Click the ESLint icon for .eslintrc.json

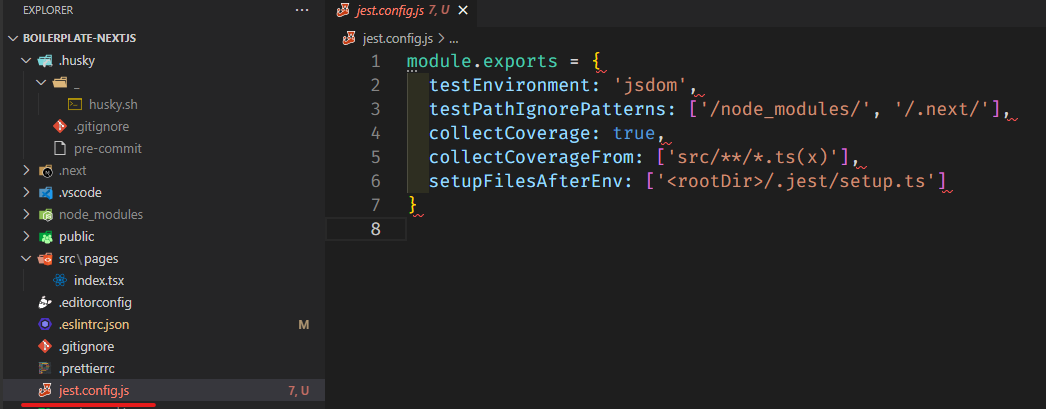tap(44, 324)
